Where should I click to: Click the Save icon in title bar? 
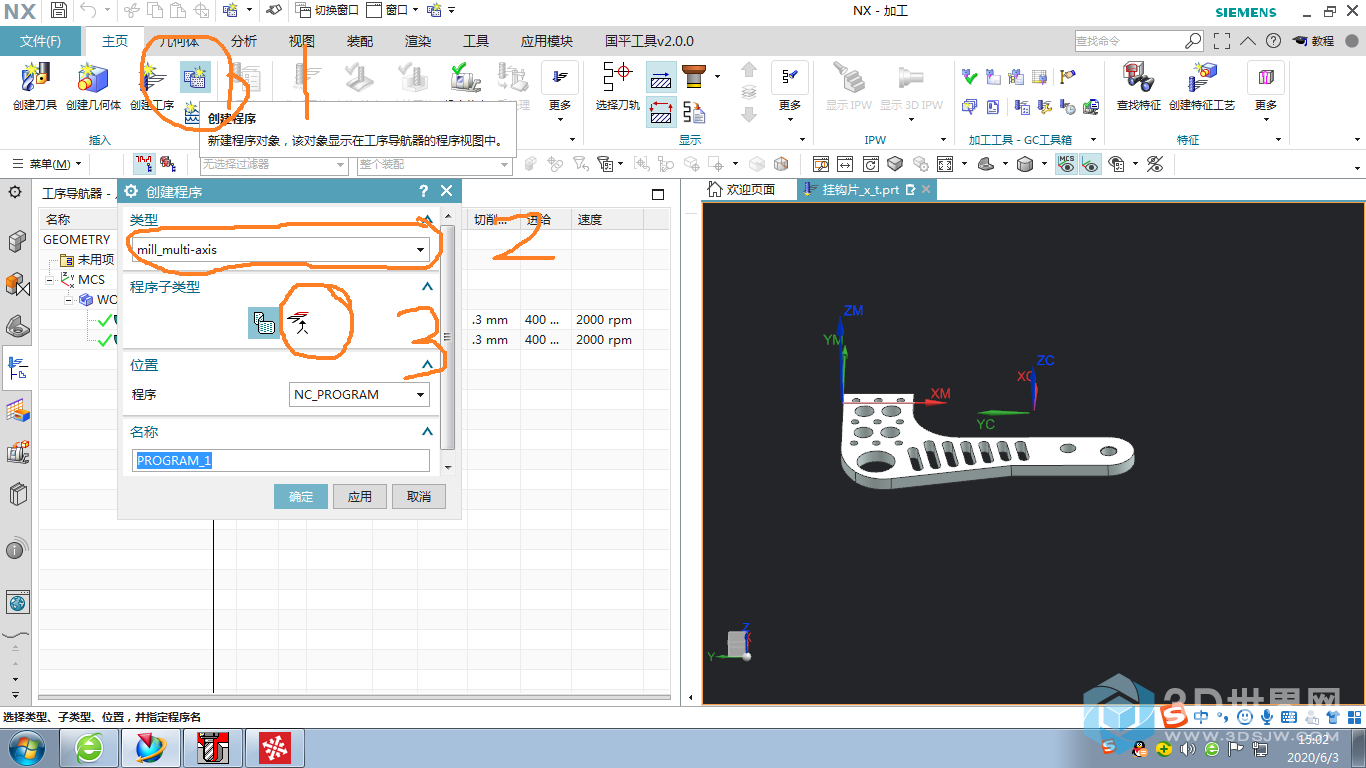coord(59,10)
